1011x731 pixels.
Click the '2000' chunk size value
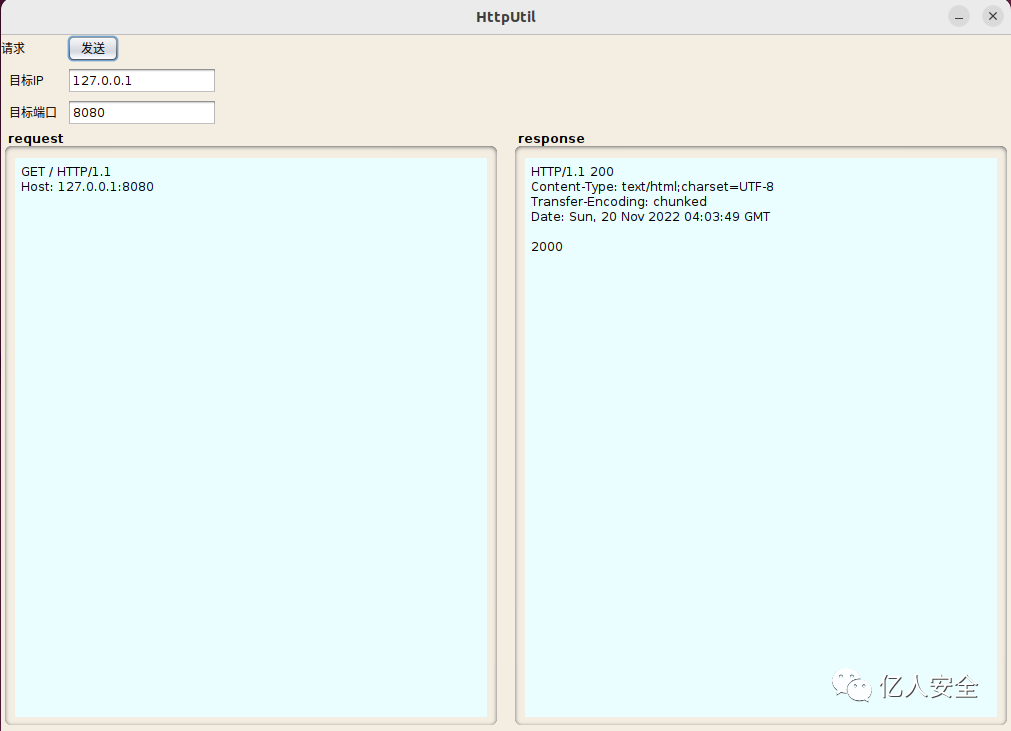[547, 247]
